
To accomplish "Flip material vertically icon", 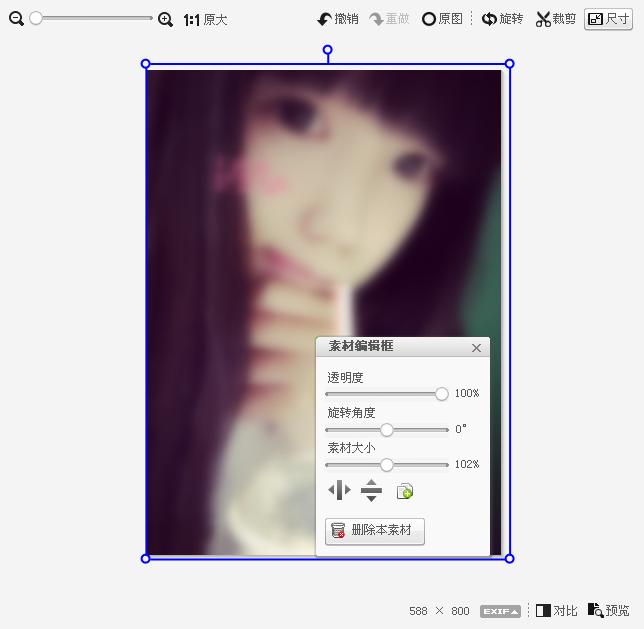I will coord(371,490).
